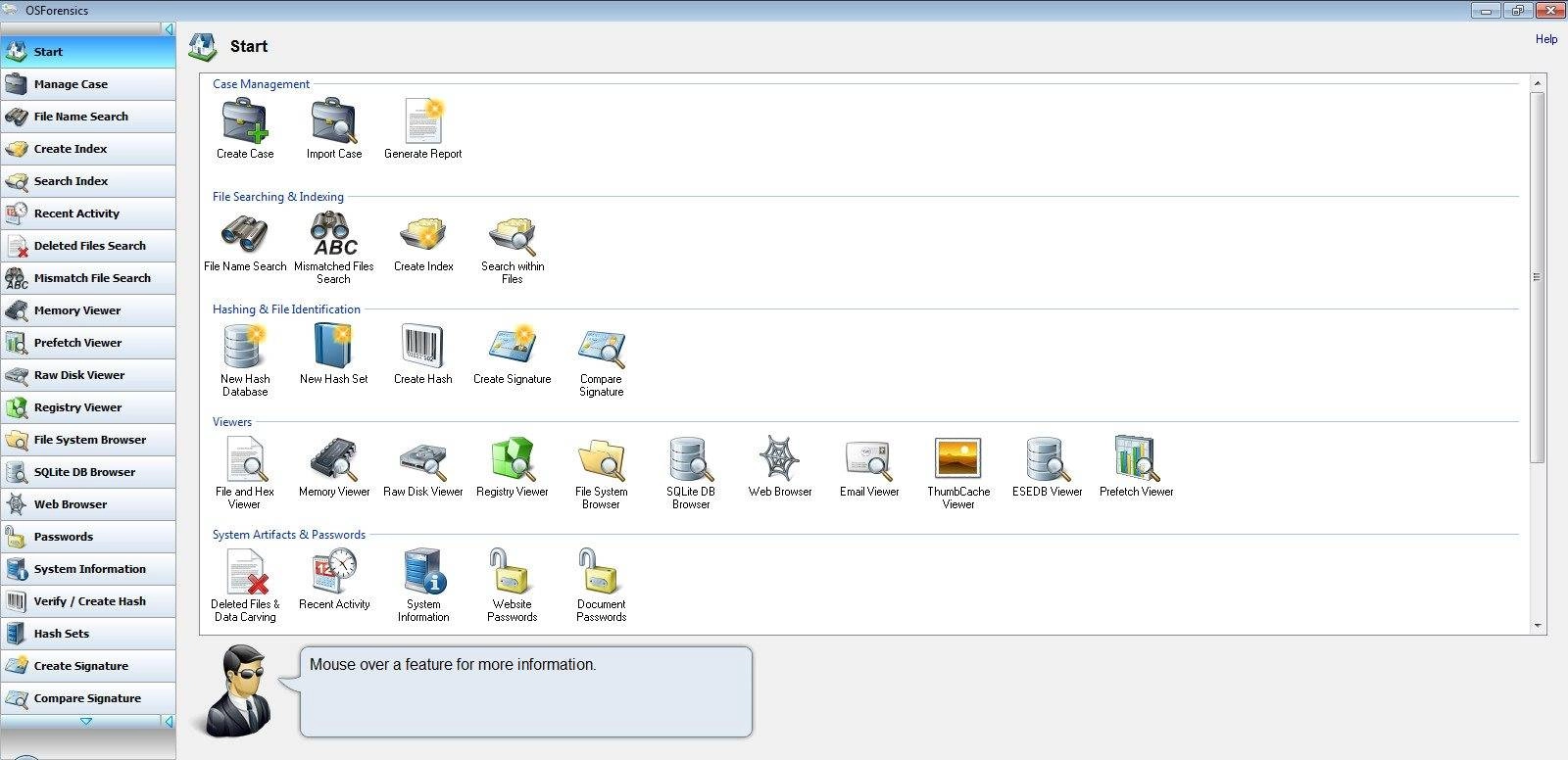Open System Information in System Artifacts
The width and height of the screenshot is (1568, 760).
(423, 571)
